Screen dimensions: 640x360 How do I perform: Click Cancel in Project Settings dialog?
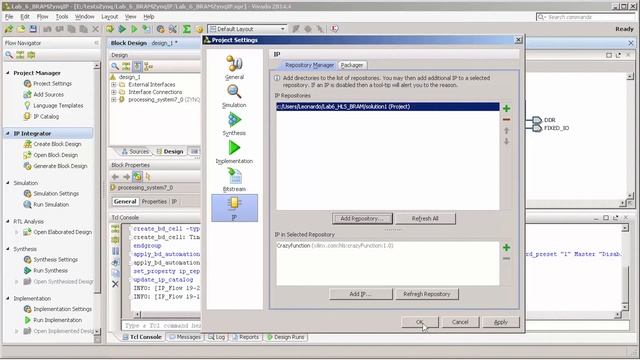click(460, 322)
